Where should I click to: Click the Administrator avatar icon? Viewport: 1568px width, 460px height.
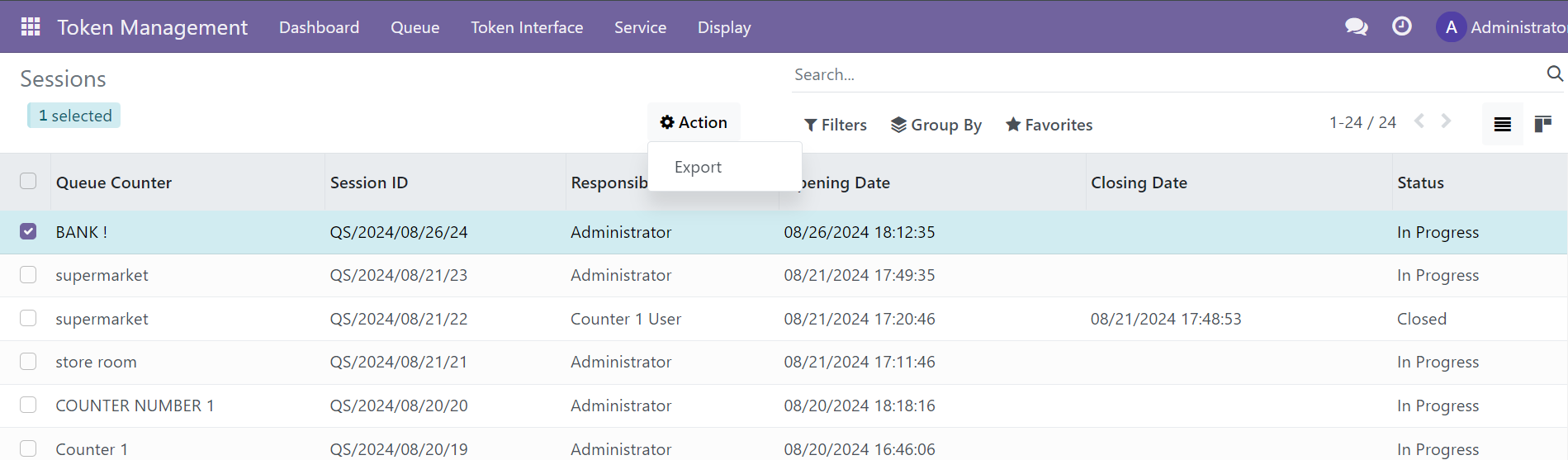point(1451,27)
